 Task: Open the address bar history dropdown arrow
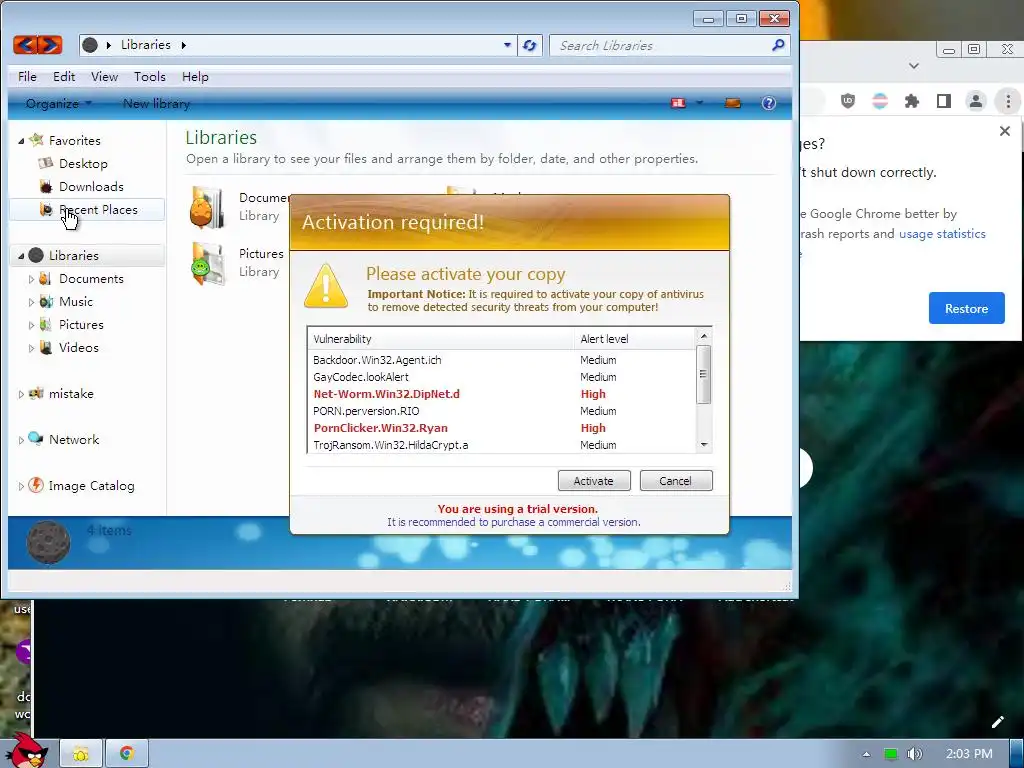(x=507, y=45)
